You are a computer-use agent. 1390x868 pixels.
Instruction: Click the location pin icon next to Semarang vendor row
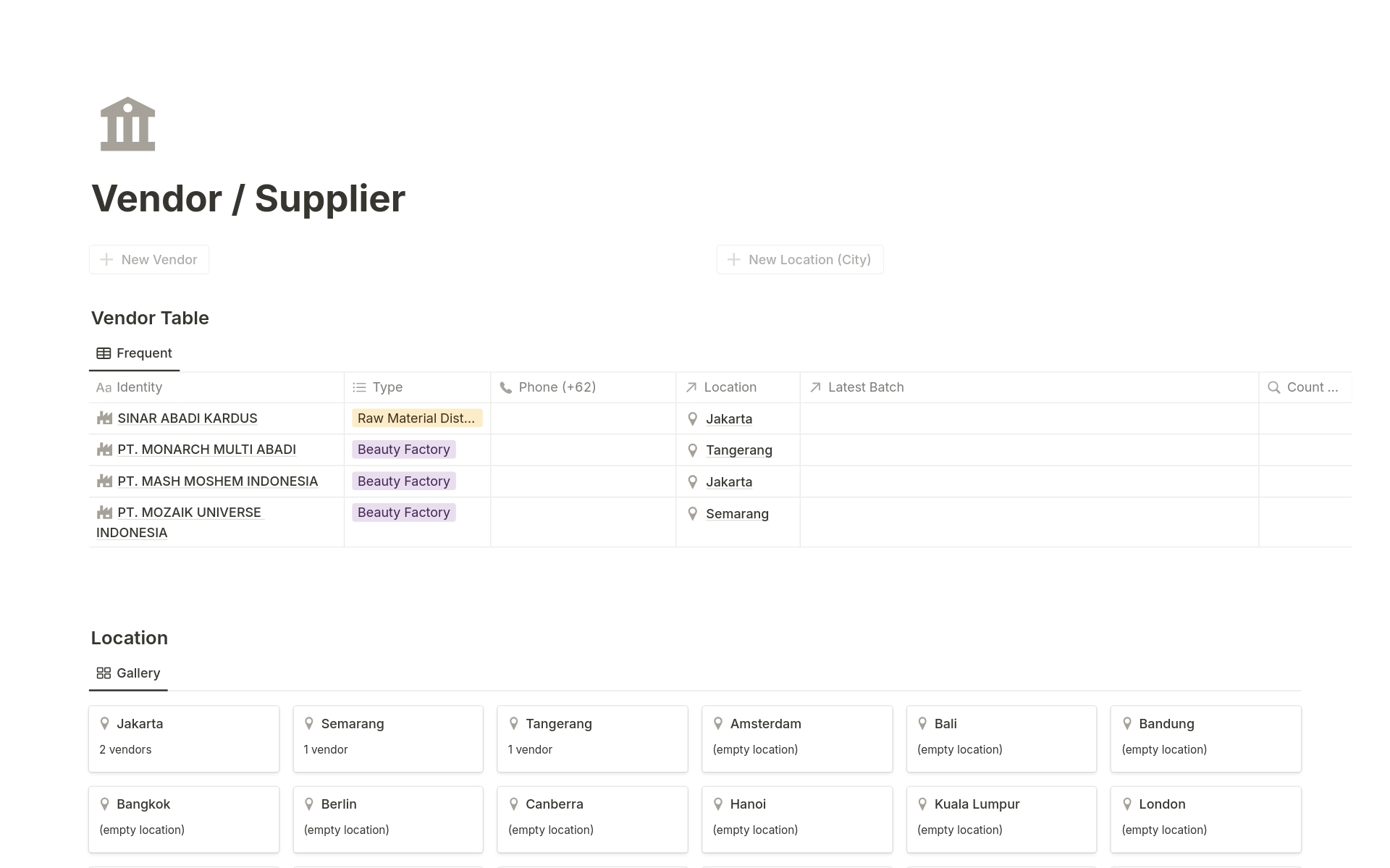pos(692,513)
